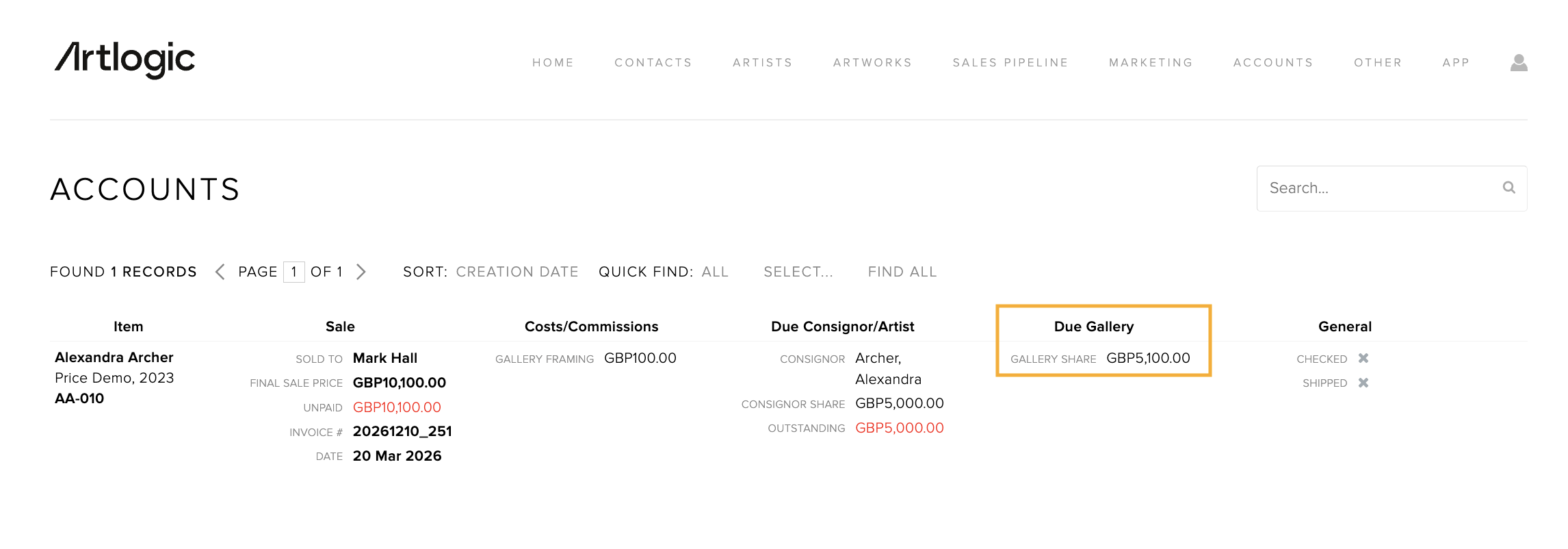This screenshot has width=1568, height=549.
Task: Open invoice number 20261210_251
Action: click(402, 431)
